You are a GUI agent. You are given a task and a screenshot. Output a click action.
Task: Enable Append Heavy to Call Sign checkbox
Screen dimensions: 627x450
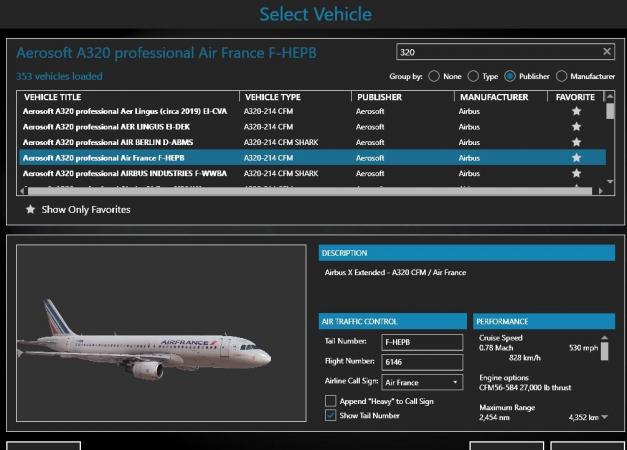coord(331,401)
